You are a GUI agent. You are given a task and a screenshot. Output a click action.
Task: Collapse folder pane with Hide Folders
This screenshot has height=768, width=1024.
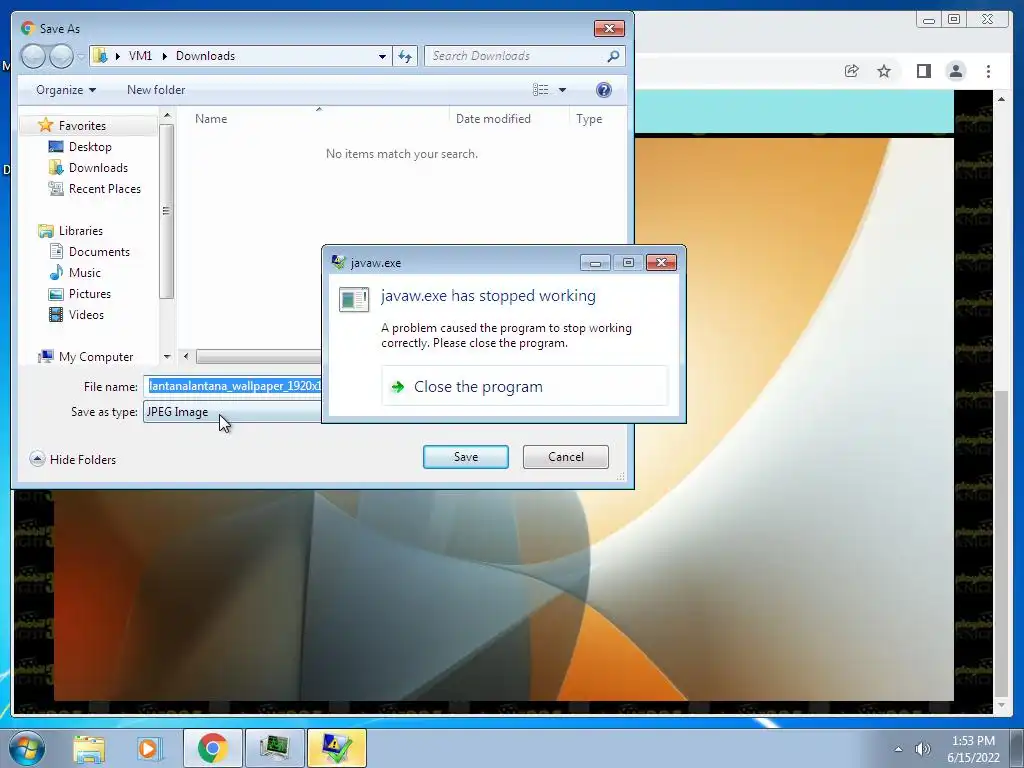click(x=72, y=460)
